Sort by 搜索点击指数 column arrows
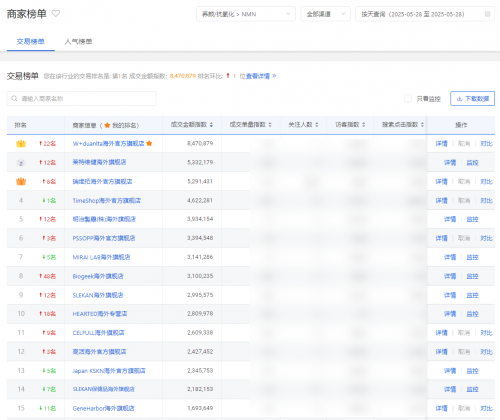This screenshot has width=500, height=420. pyautogui.click(x=422, y=125)
